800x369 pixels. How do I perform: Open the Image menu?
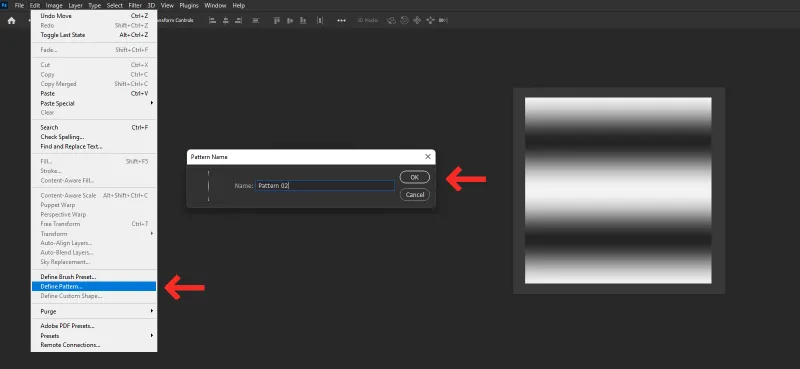54,6
